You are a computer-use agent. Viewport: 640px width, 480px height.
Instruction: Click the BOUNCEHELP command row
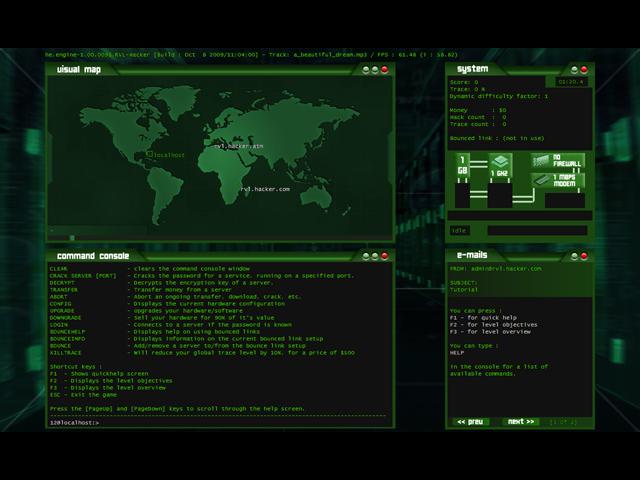155,331
